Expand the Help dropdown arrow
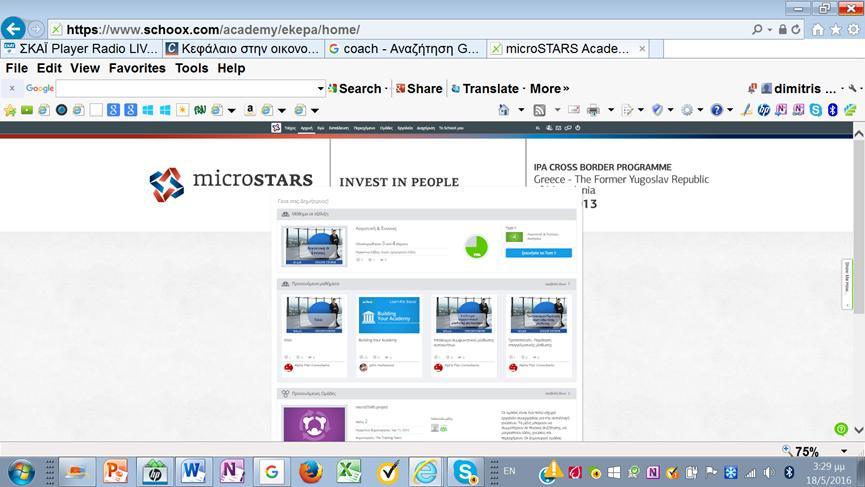The width and height of the screenshot is (865, 487). coord(730,110)
